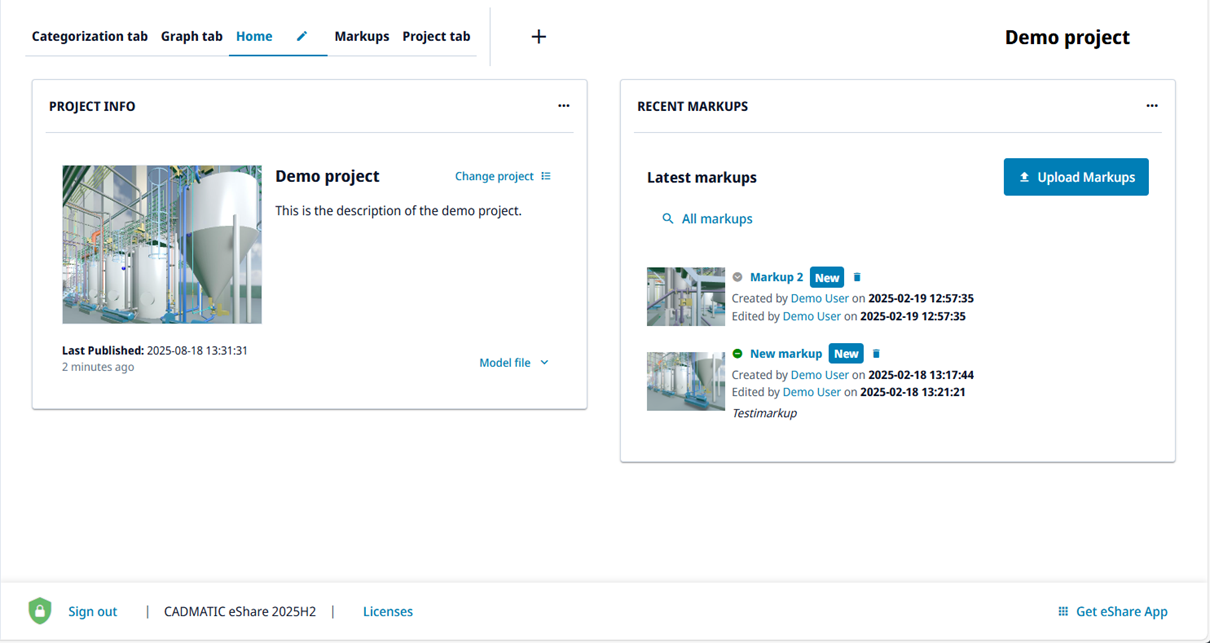Click Demo project heading in Project Info
Image resolution: width=1210 pixels, height=643 pixels.
(328, 176)
